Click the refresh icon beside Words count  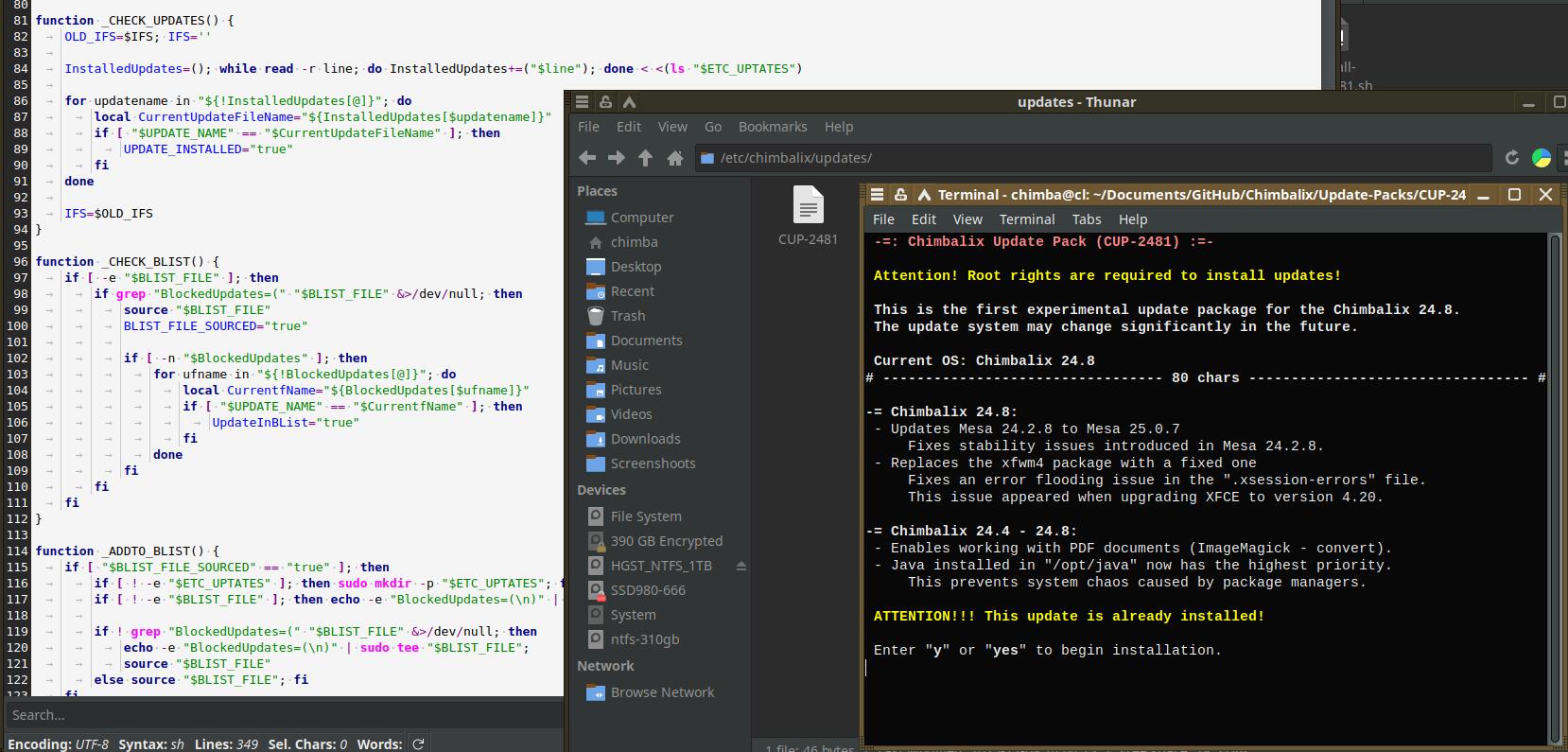coord(418,743)
